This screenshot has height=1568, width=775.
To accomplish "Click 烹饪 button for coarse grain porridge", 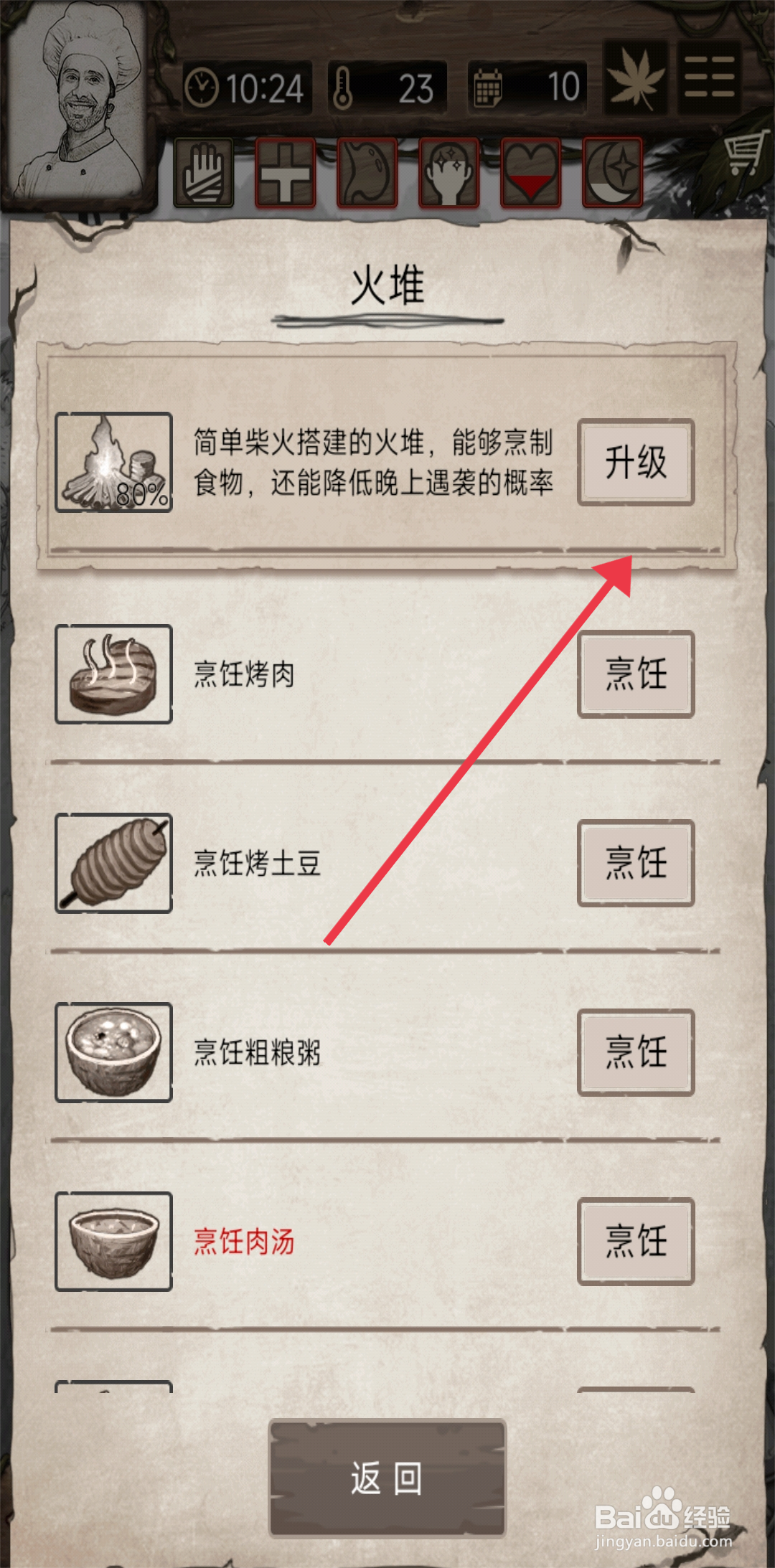I will 636,1052.
